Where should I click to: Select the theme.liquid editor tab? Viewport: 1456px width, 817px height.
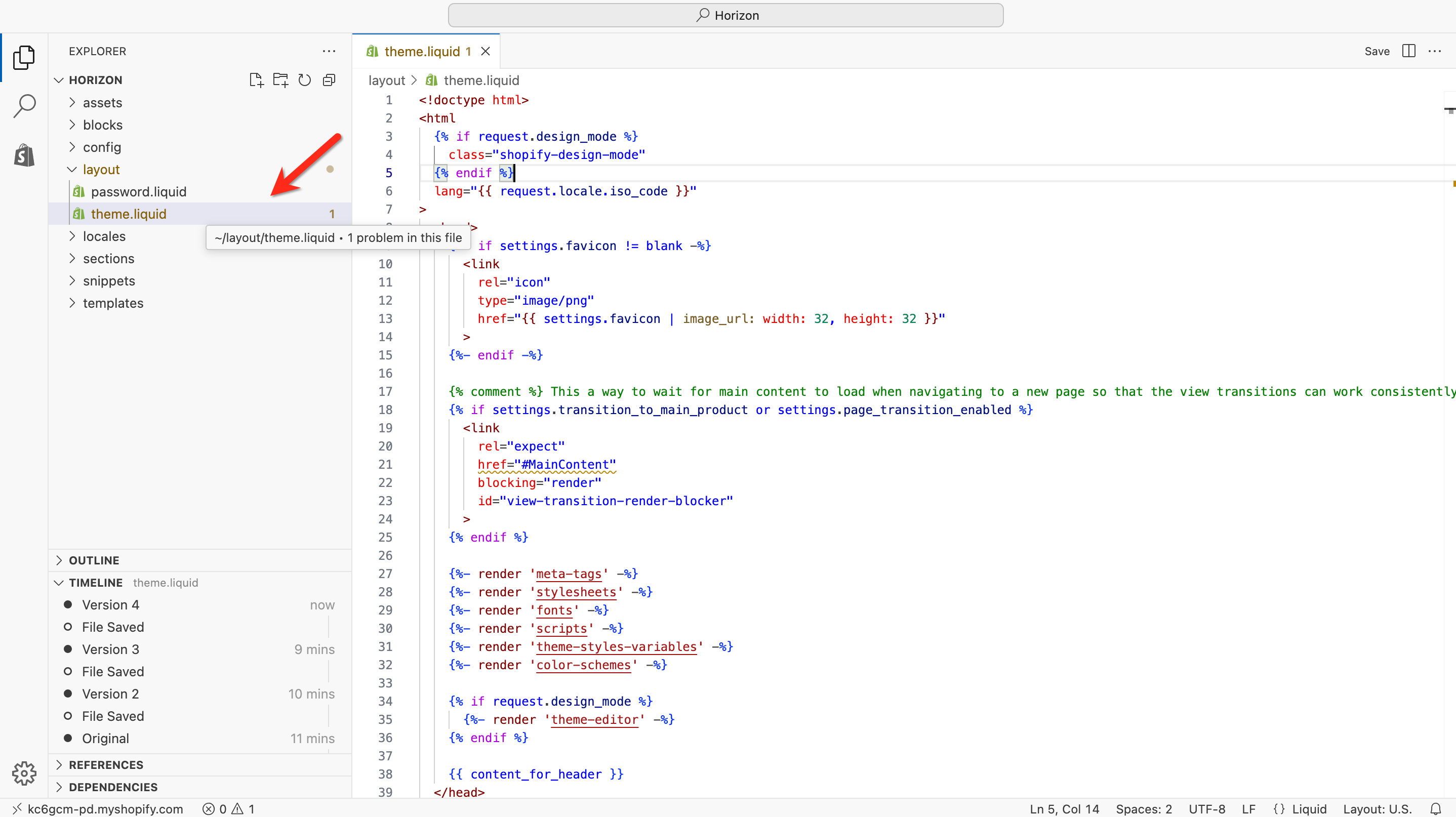point(422,52)
